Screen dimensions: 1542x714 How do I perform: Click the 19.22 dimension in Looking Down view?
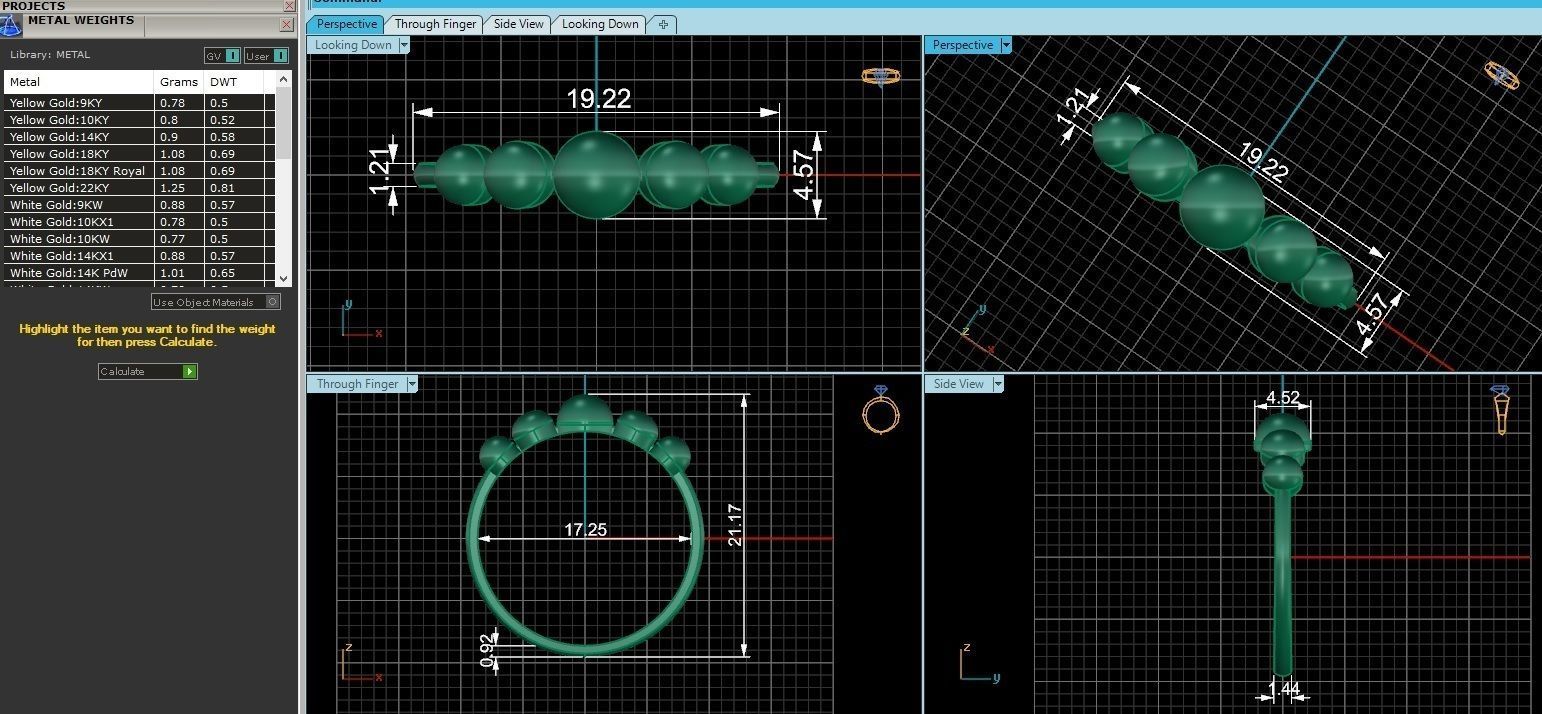599,98
